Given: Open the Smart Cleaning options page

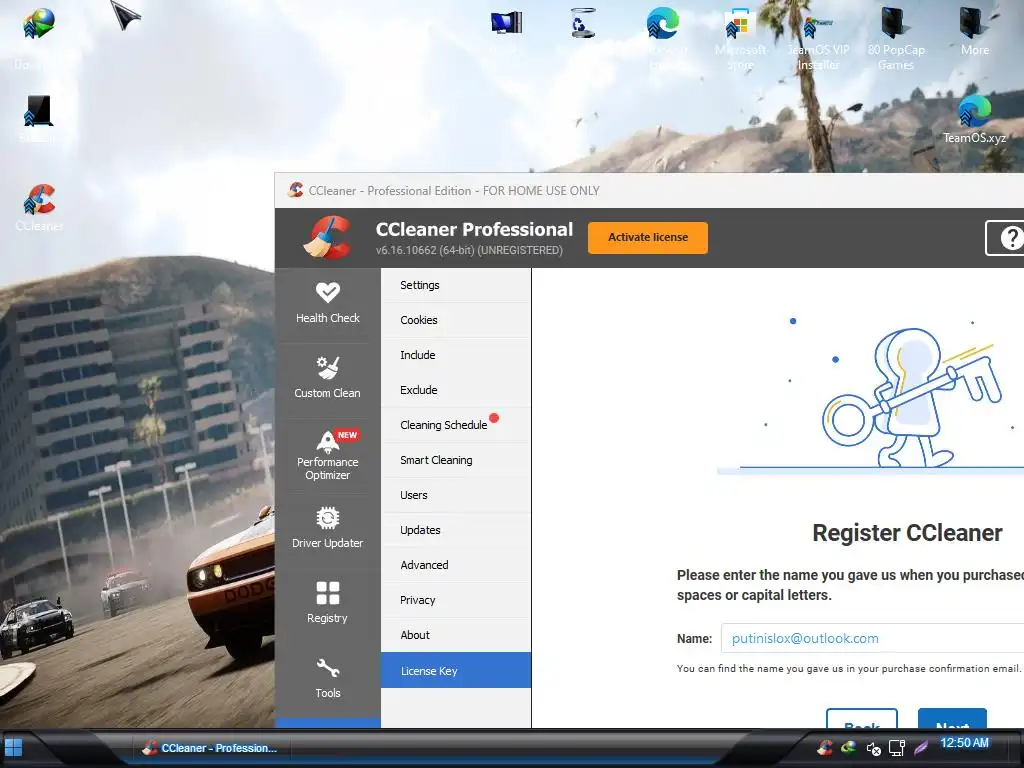Looking at the screenshot, I should click(x=456, y=460).
